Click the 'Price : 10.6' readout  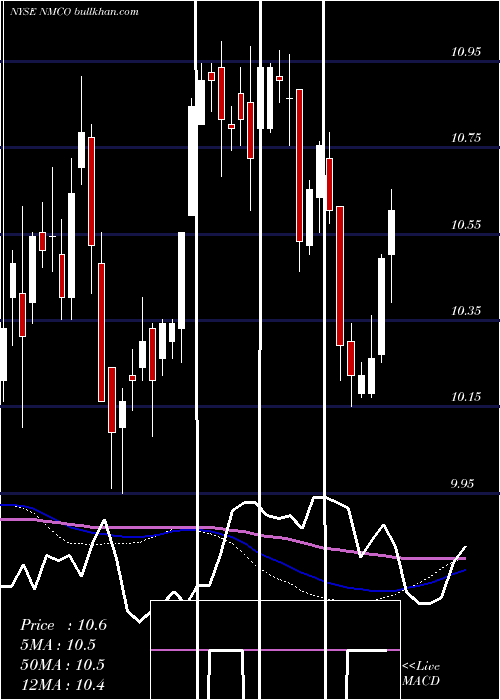pos(63,625)
